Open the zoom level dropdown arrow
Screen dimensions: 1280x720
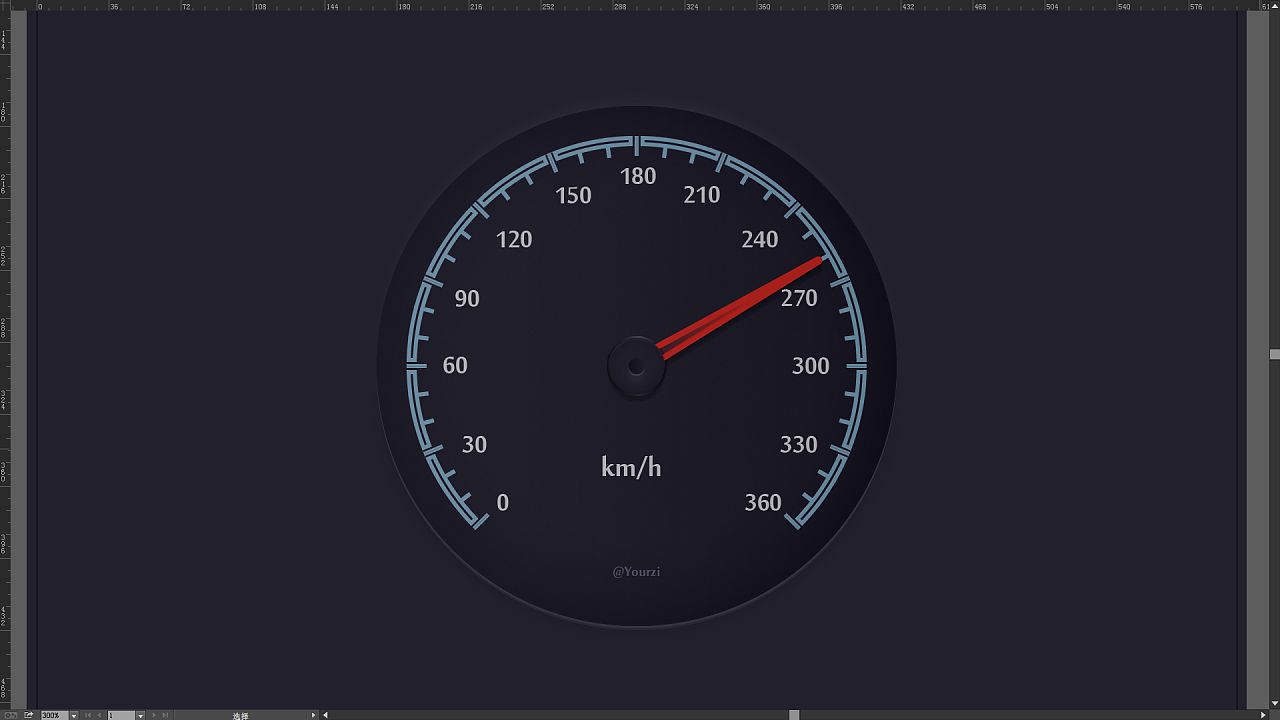click(74, 716)
